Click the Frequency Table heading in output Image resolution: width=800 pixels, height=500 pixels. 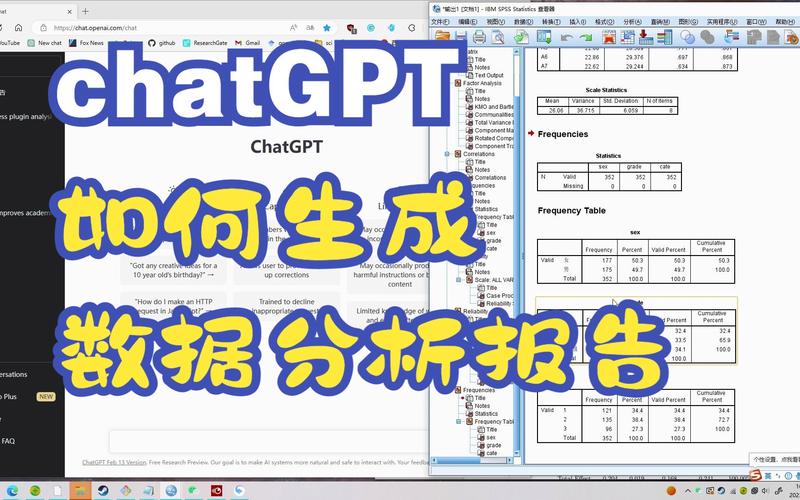571,210
